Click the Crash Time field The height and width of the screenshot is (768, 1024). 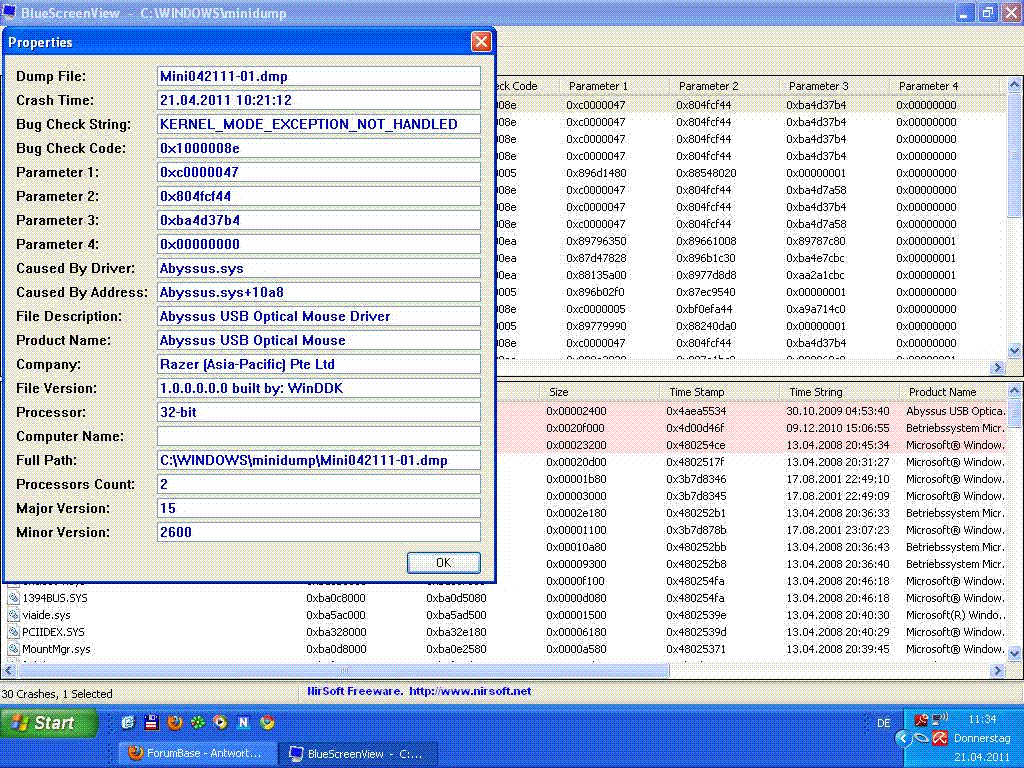[319, 100]
